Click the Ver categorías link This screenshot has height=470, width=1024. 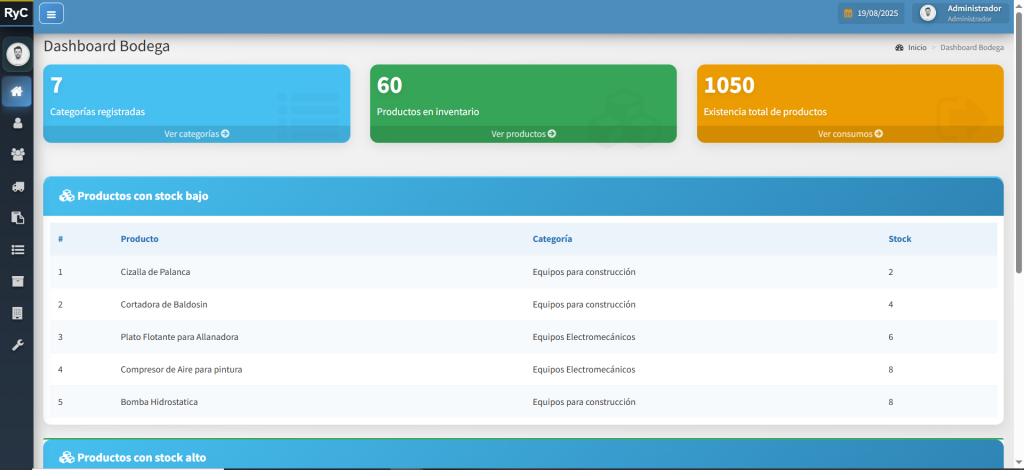pyautogui.click(x=197, y=134)
